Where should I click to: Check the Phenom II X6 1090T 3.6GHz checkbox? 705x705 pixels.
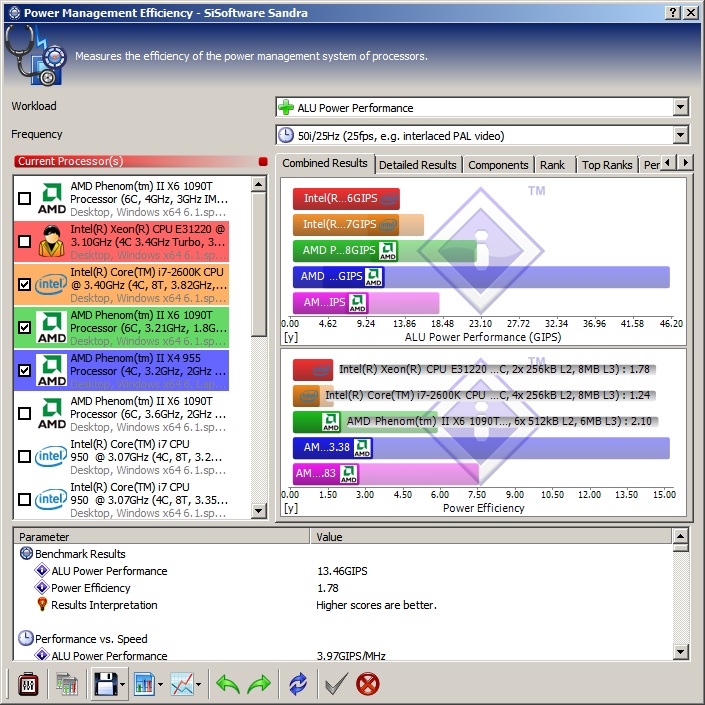(25, 413)
